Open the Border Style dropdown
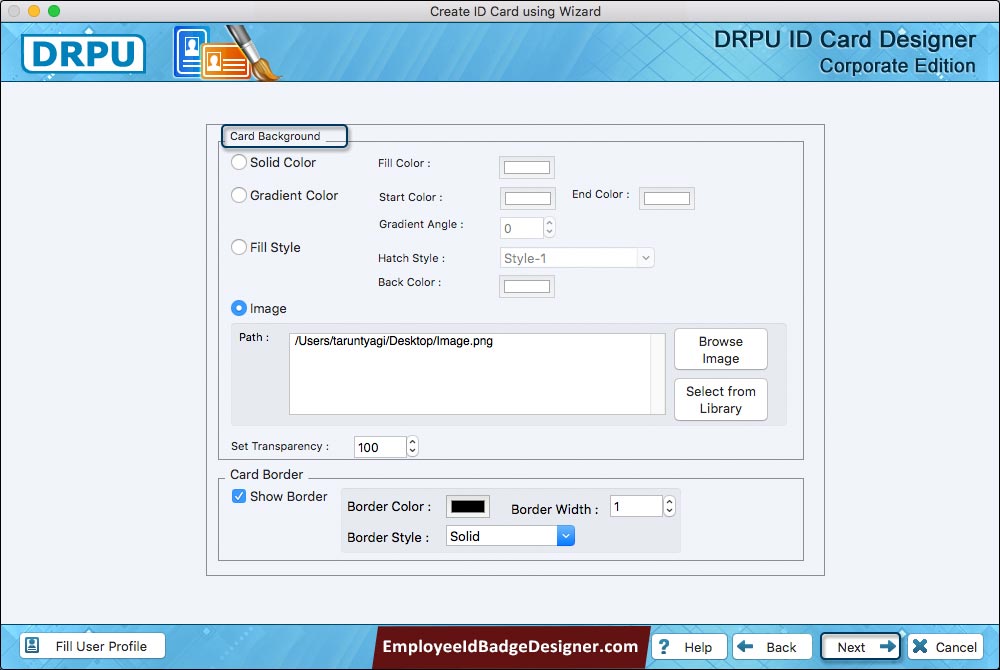Image resolution: width=1000 pixels, height=670 pixels. 510,536
